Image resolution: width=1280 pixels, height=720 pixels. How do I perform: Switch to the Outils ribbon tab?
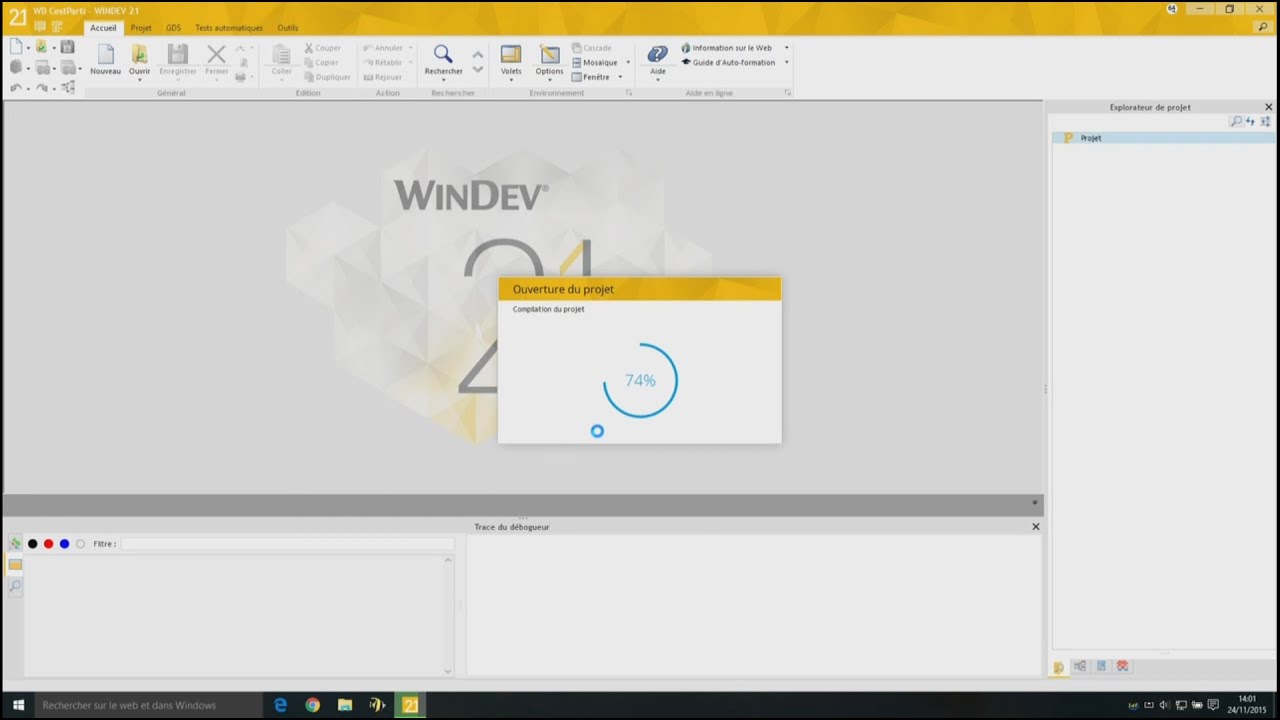(288, 28)
